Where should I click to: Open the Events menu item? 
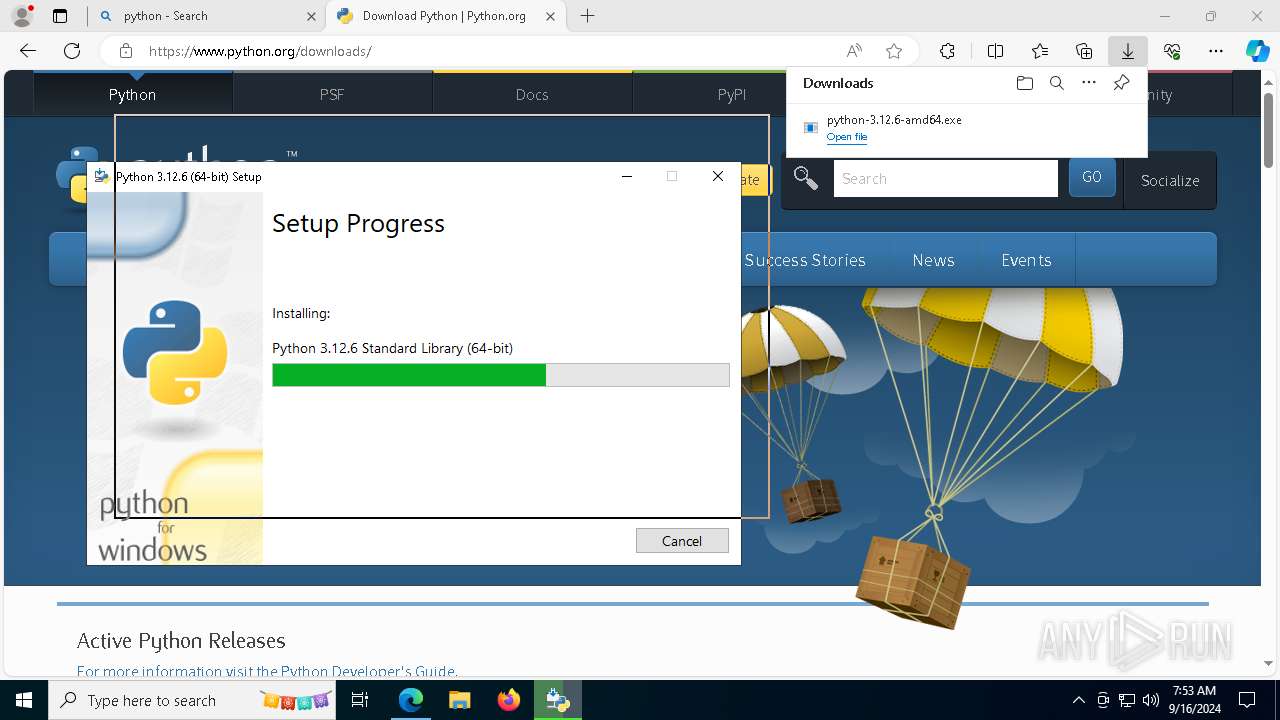1026,260
